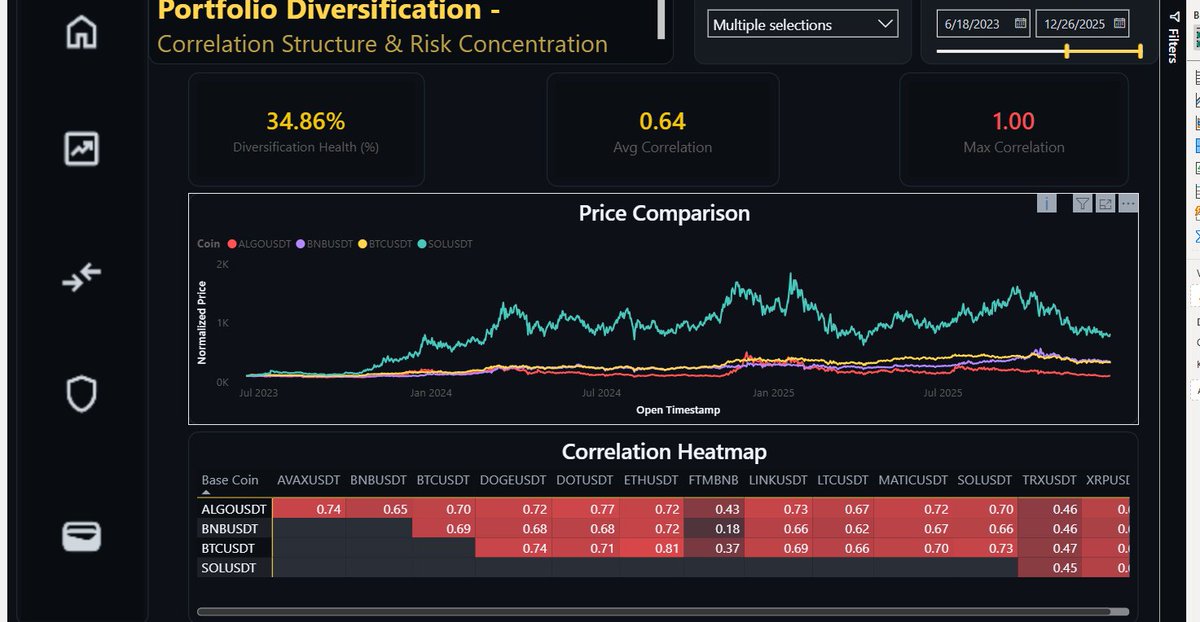Click the AVAXUSDT column header
The width and height of the screenshot is (1200, 622).
tap(309, 480)
